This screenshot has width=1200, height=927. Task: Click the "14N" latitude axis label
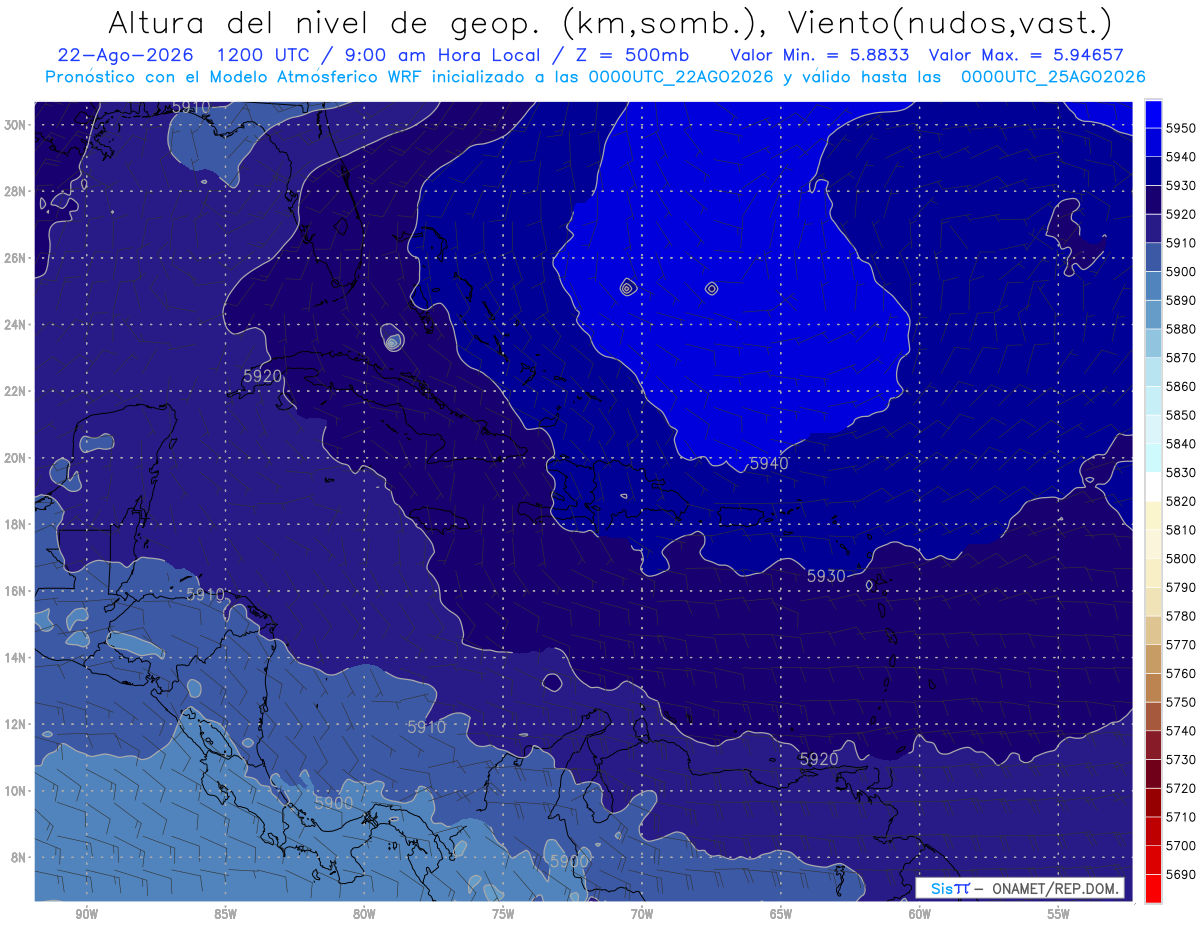tap(15, 657)
